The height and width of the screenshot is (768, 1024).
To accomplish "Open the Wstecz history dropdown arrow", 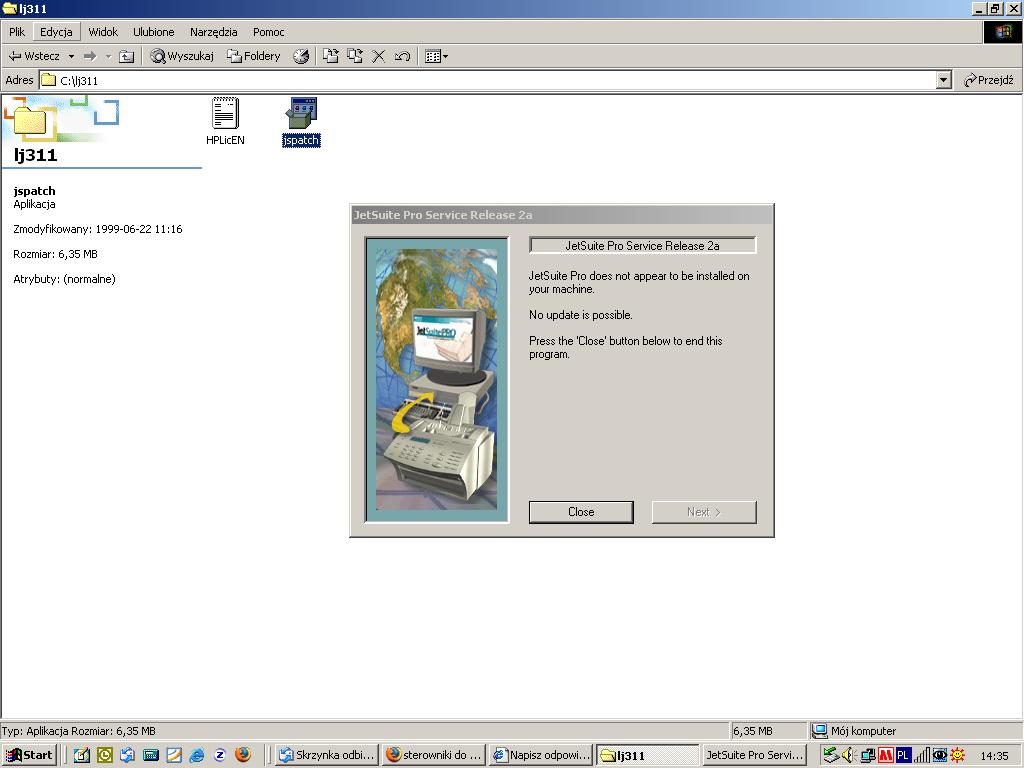I will coord(71,57).
